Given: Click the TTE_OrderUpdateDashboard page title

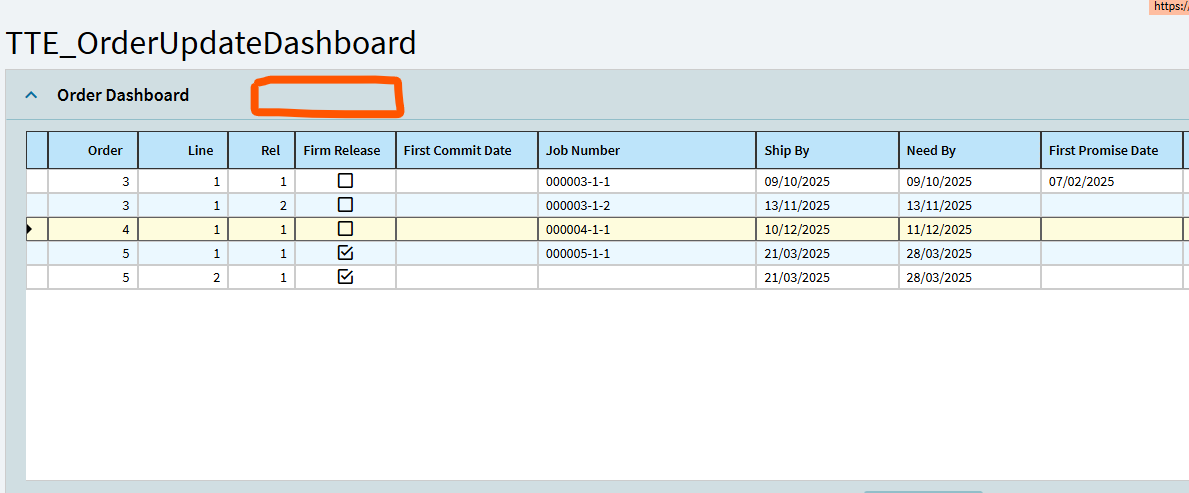Looking at the screenshot, I should tap(211, 43).
